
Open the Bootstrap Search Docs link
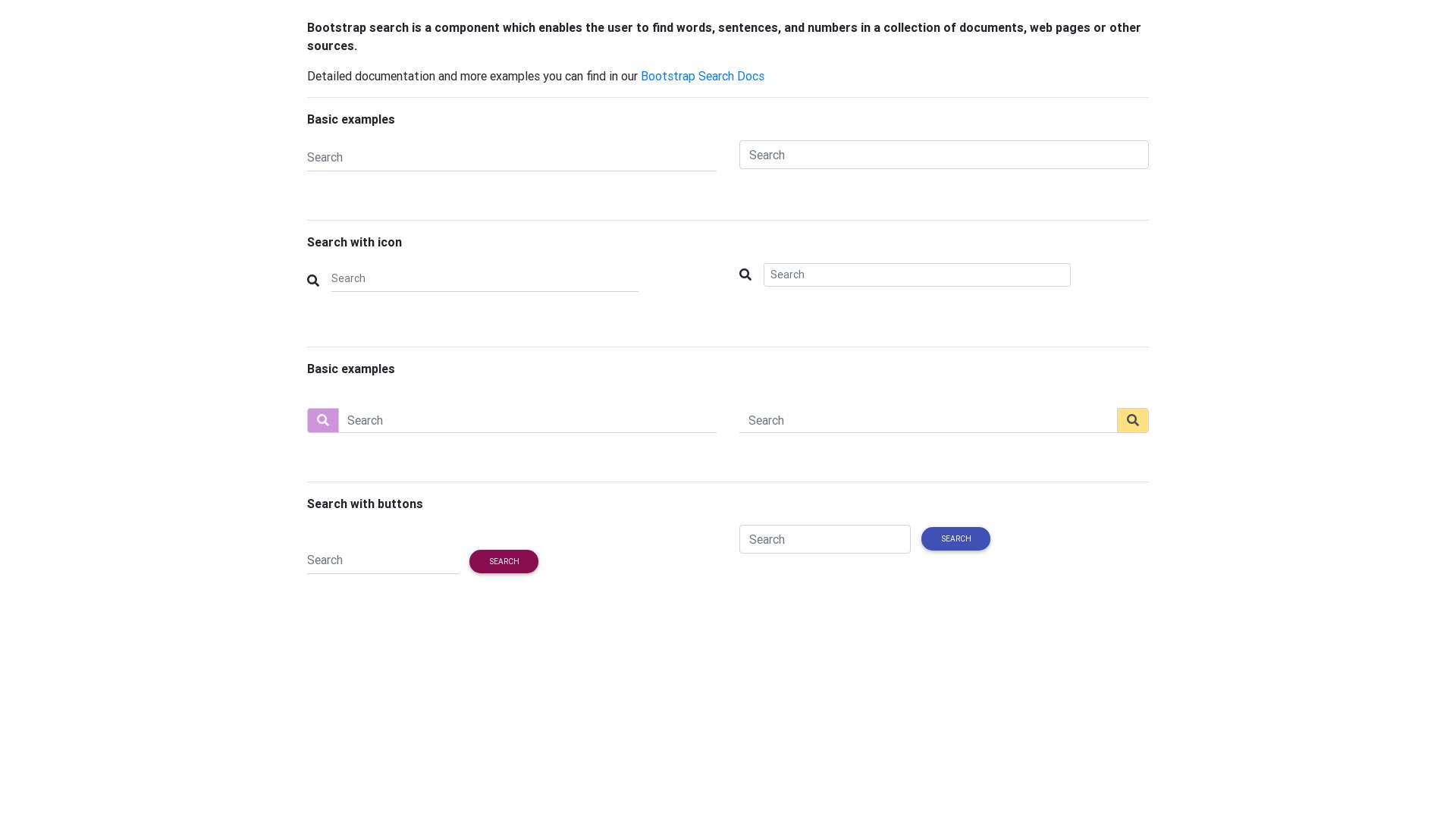[x=702, y=76]
